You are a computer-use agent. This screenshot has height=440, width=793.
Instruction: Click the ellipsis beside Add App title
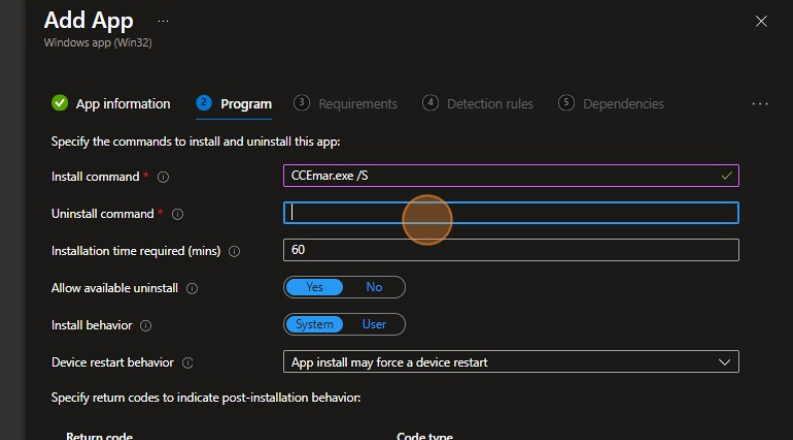pyautogui.click(x=163, y=21)
